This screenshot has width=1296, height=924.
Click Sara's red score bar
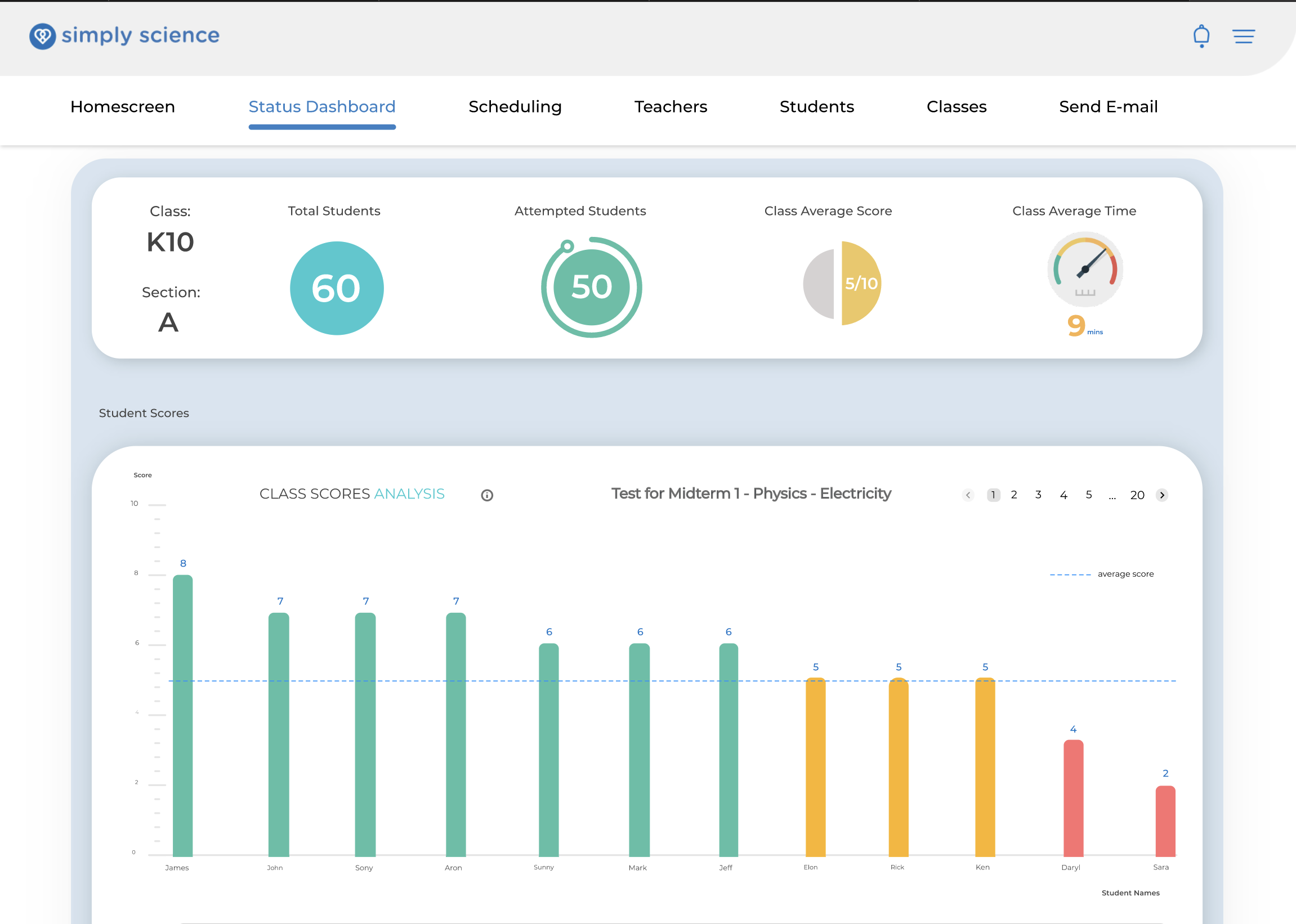[1165, 821]
